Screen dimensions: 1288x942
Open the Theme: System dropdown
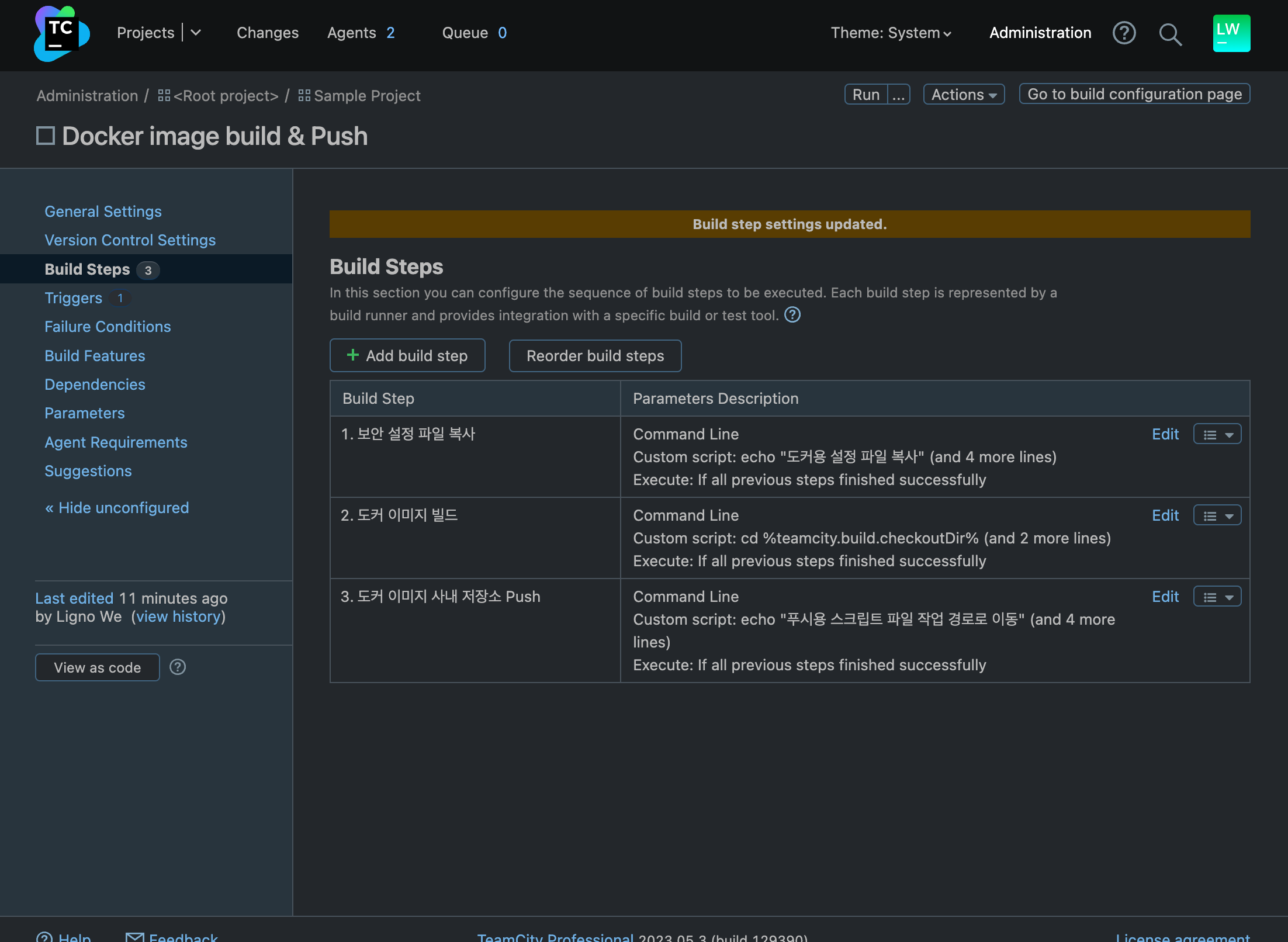click(891, 33)
